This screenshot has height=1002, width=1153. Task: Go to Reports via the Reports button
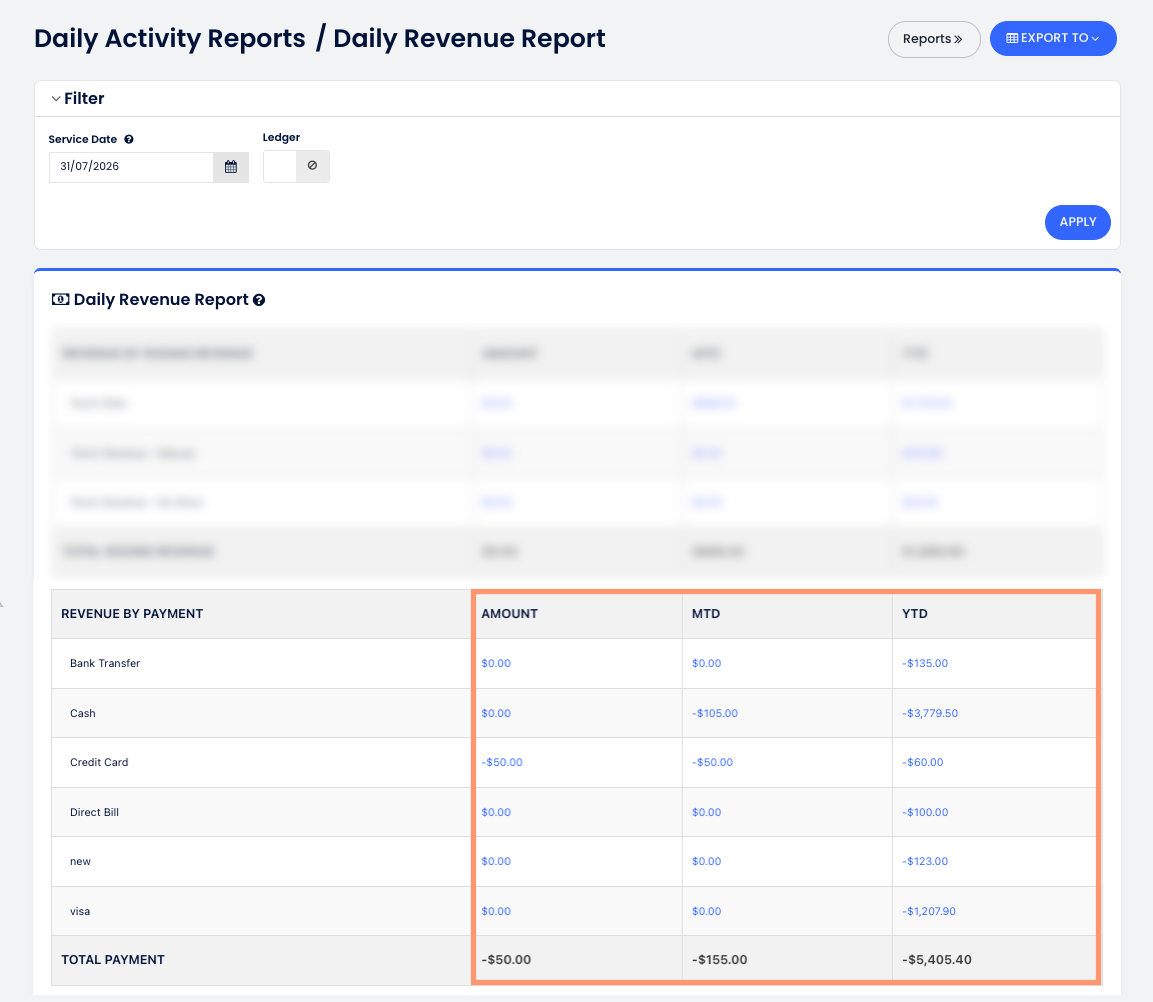pos(934,39)
